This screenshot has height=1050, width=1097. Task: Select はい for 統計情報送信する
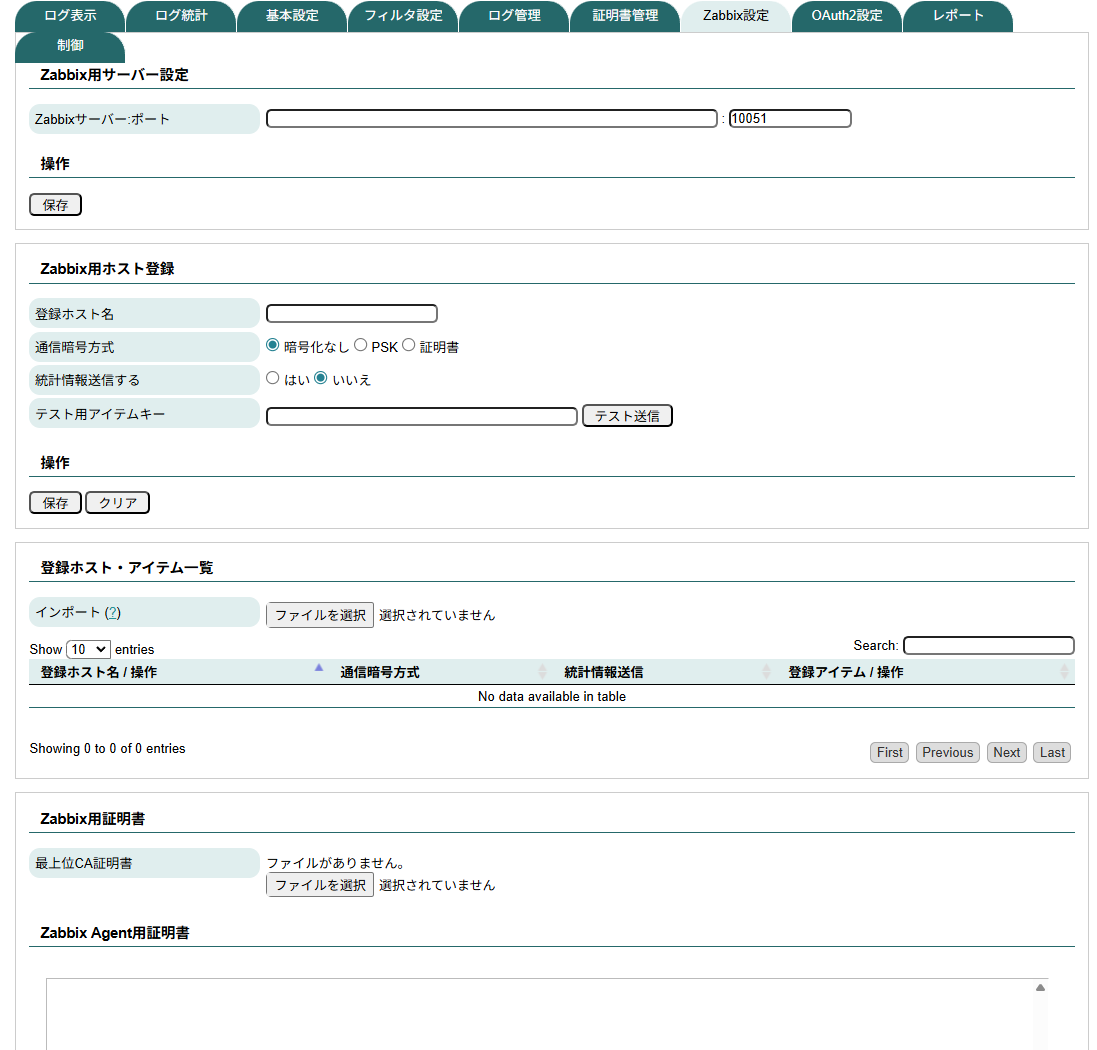tap(273, 378)
